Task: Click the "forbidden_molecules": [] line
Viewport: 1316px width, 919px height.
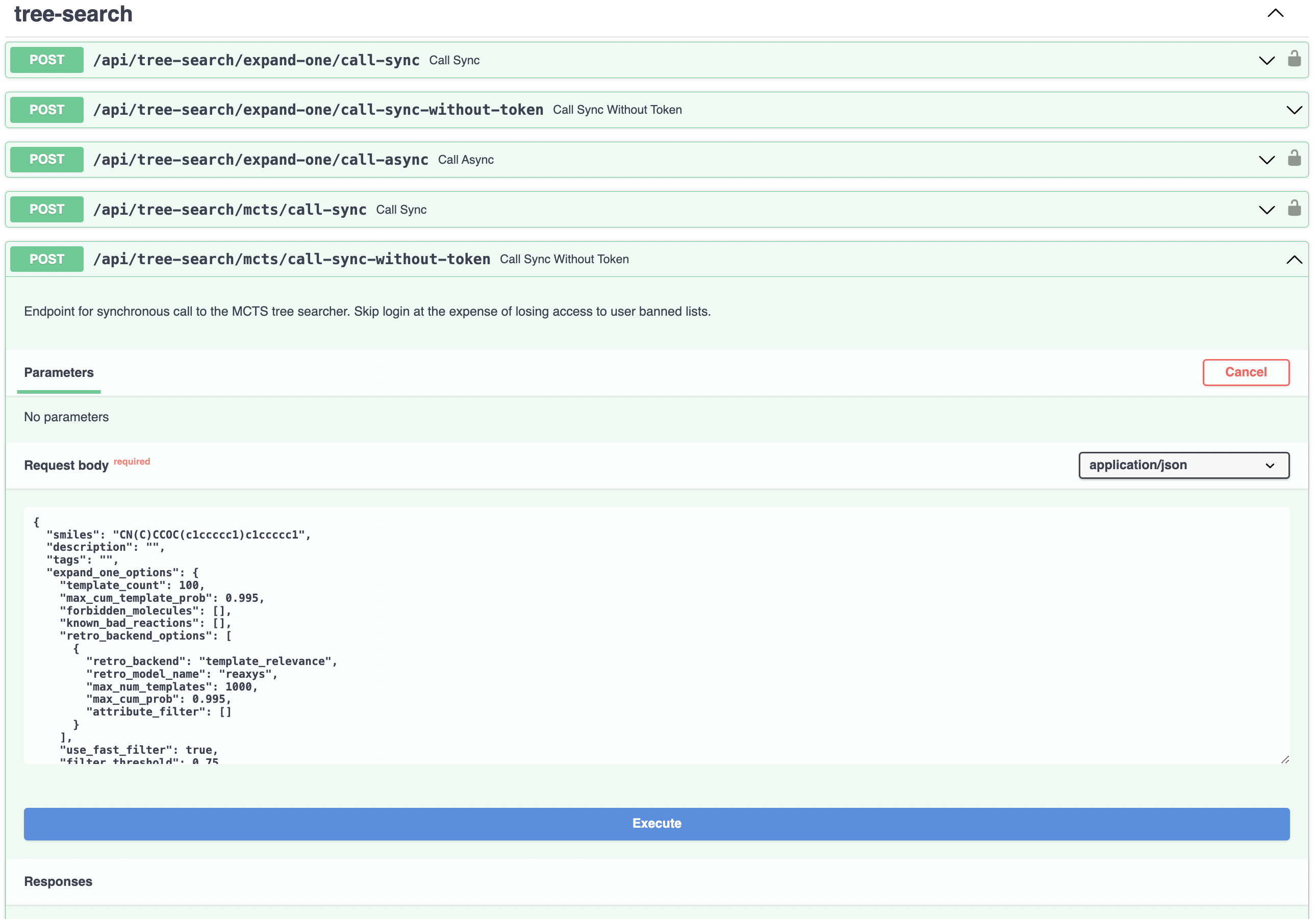Action: 145,611
